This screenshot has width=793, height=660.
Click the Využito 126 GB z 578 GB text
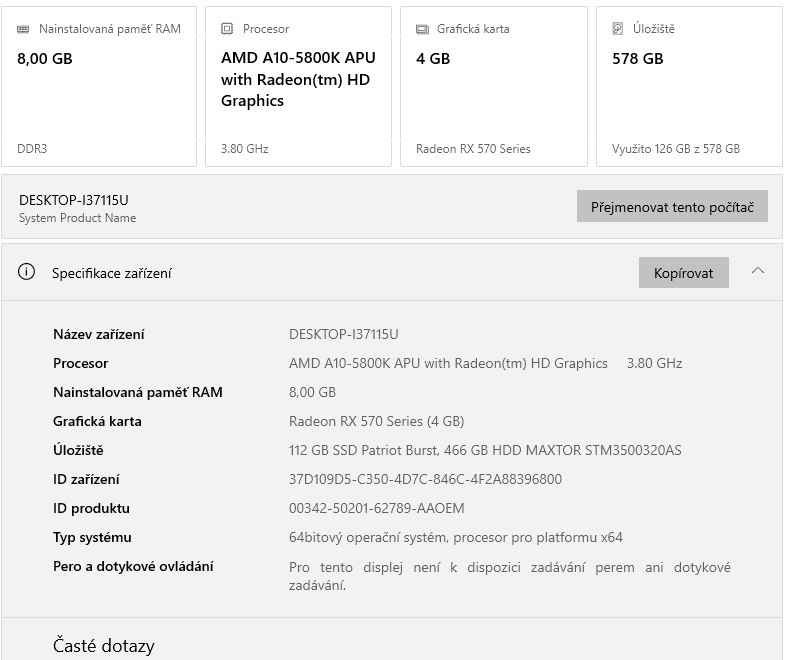675,149
